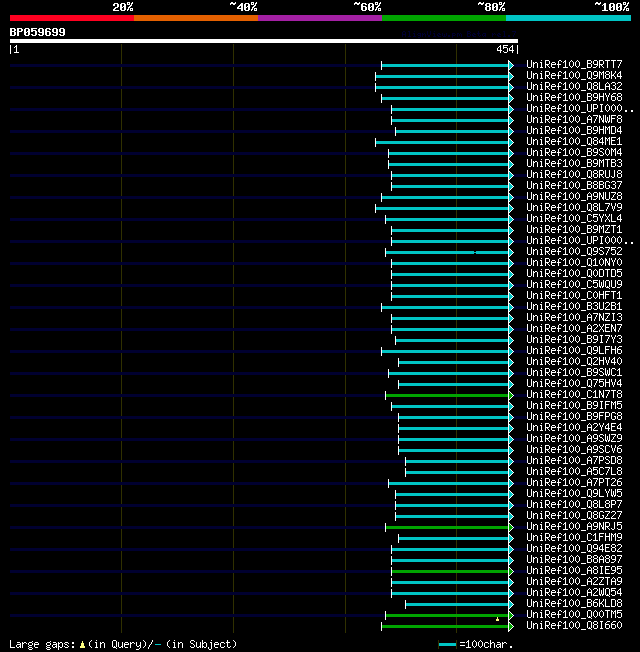Select the UniRef100_B9FPG8 label
Screen dimensions: 640x652
[x=574, y=417]
